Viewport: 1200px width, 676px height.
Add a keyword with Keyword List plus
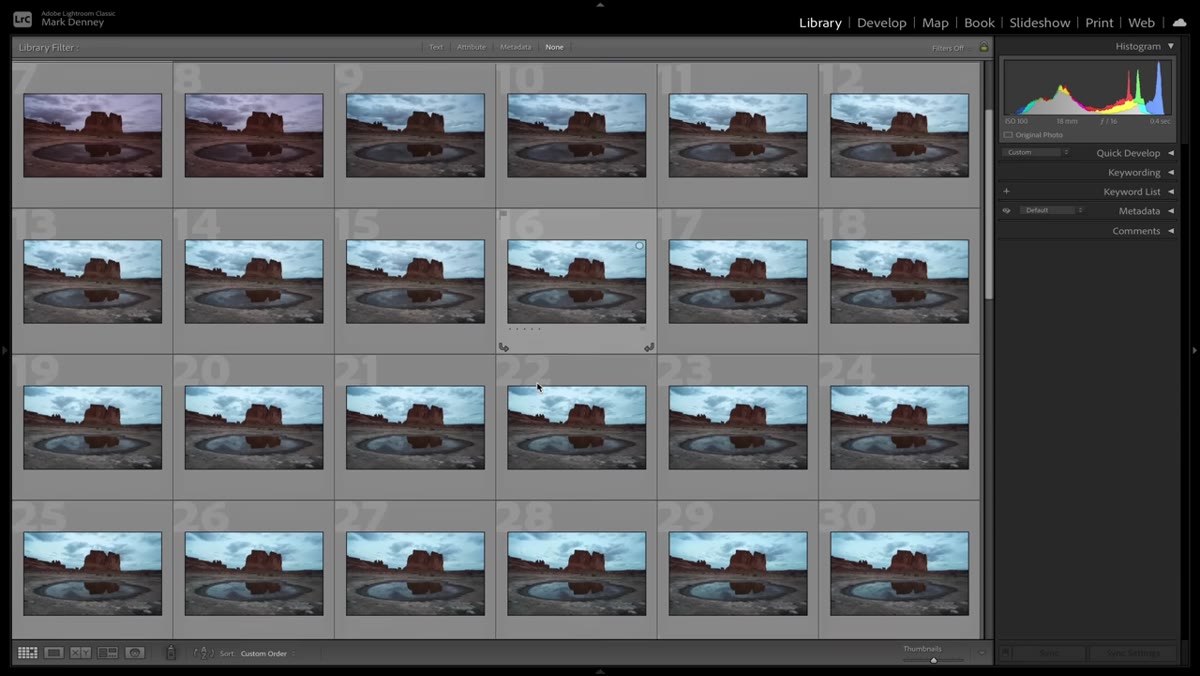pos(1006,191)
